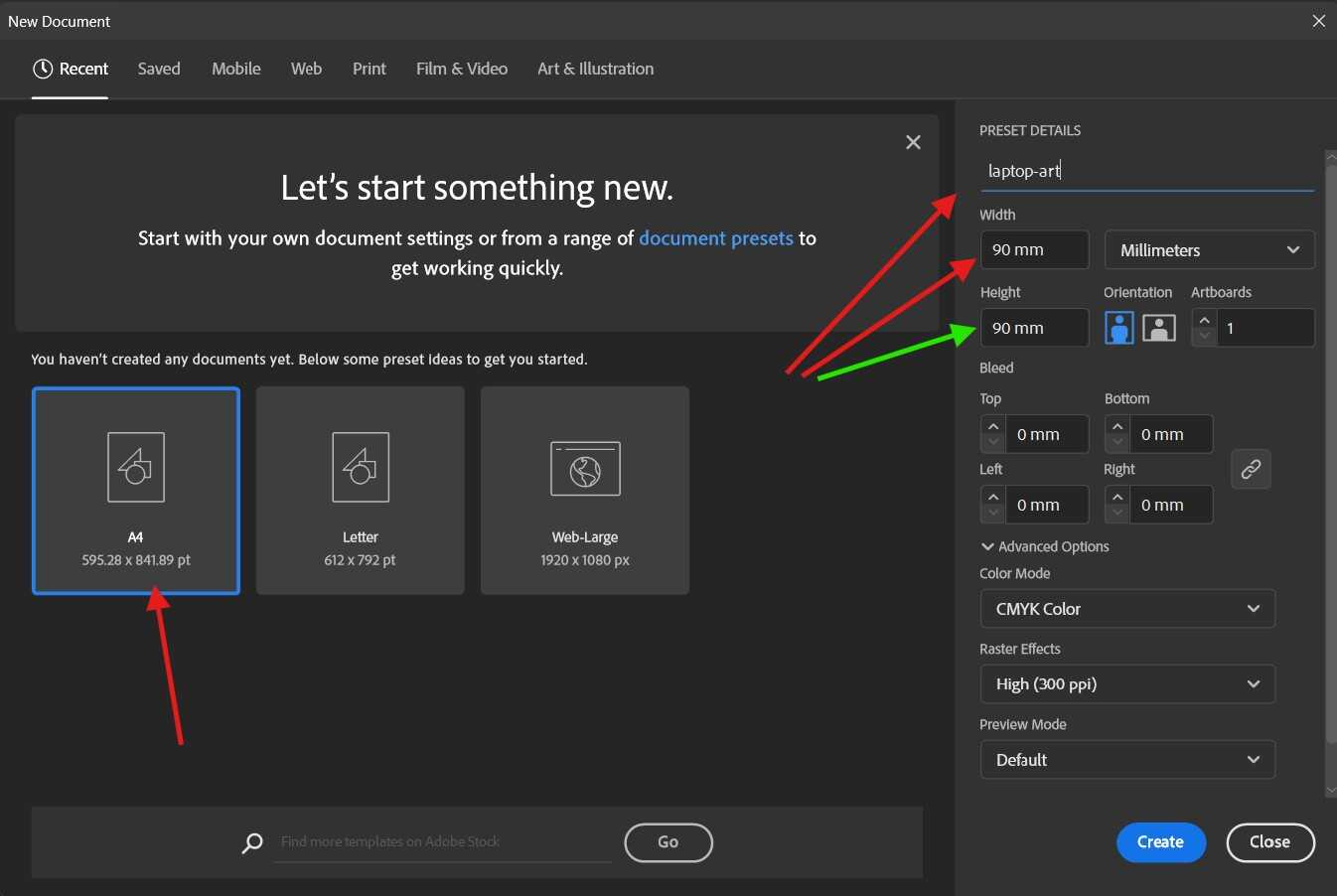Click the document name field laptop-art
Viewport: 1337px width, 896px height.
[x=1147, y=171]
